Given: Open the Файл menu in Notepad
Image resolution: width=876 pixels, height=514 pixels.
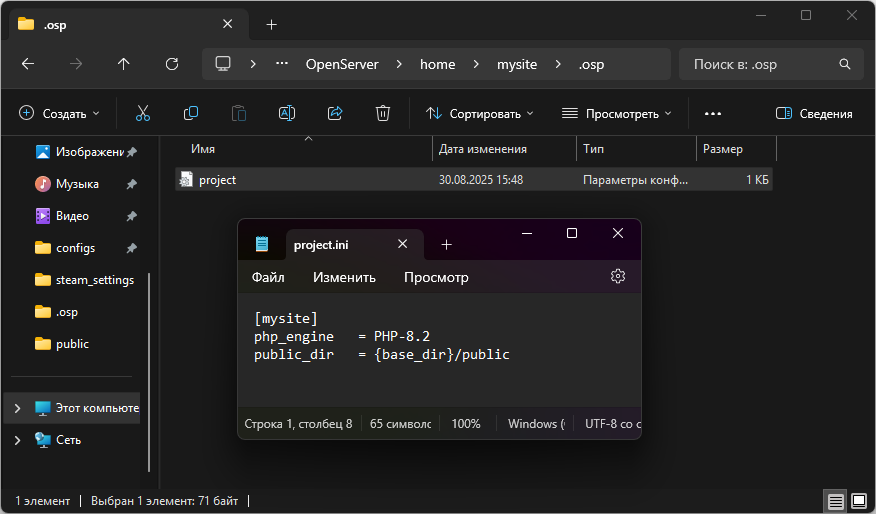Looking at the screenshot, I should 268,277.
